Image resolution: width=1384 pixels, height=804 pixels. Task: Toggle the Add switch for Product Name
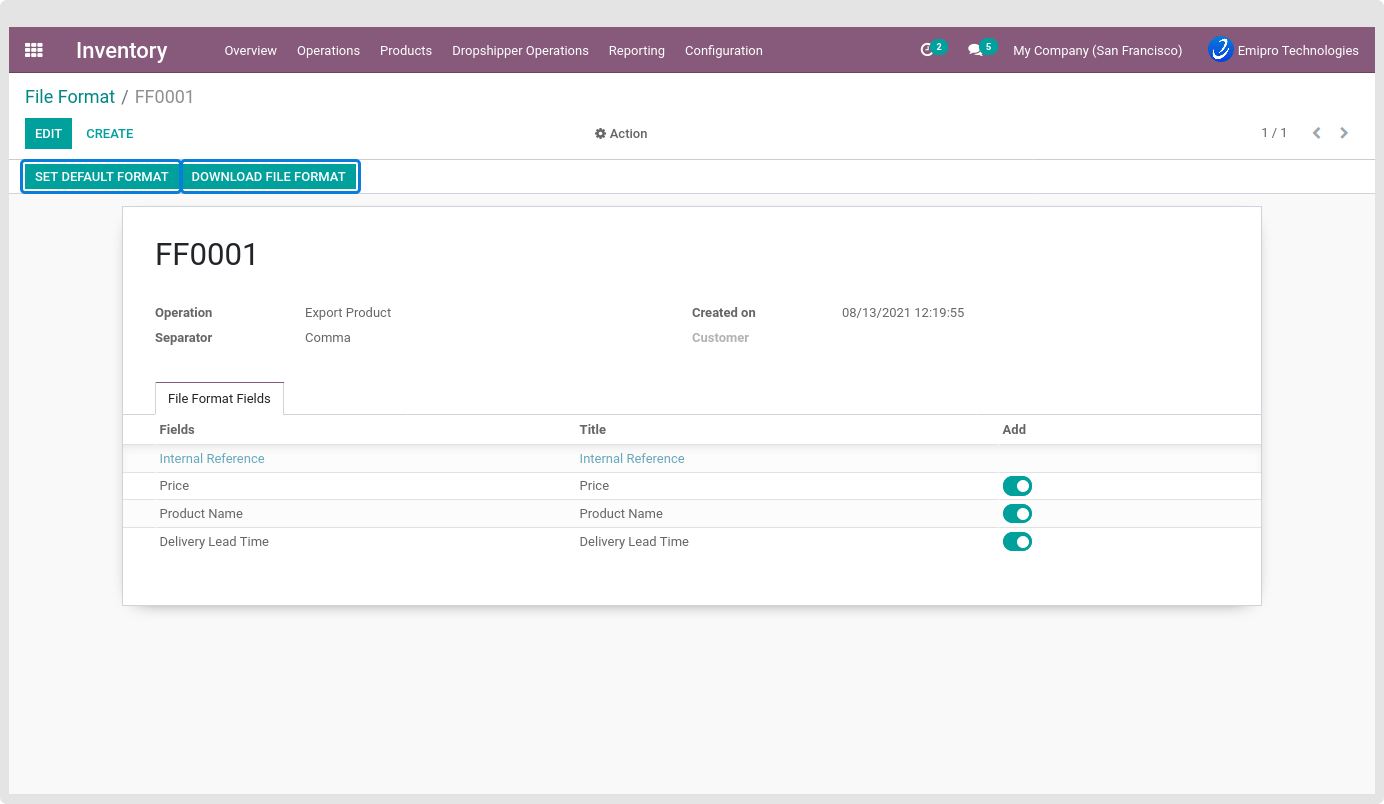[x=1017, y=514]
